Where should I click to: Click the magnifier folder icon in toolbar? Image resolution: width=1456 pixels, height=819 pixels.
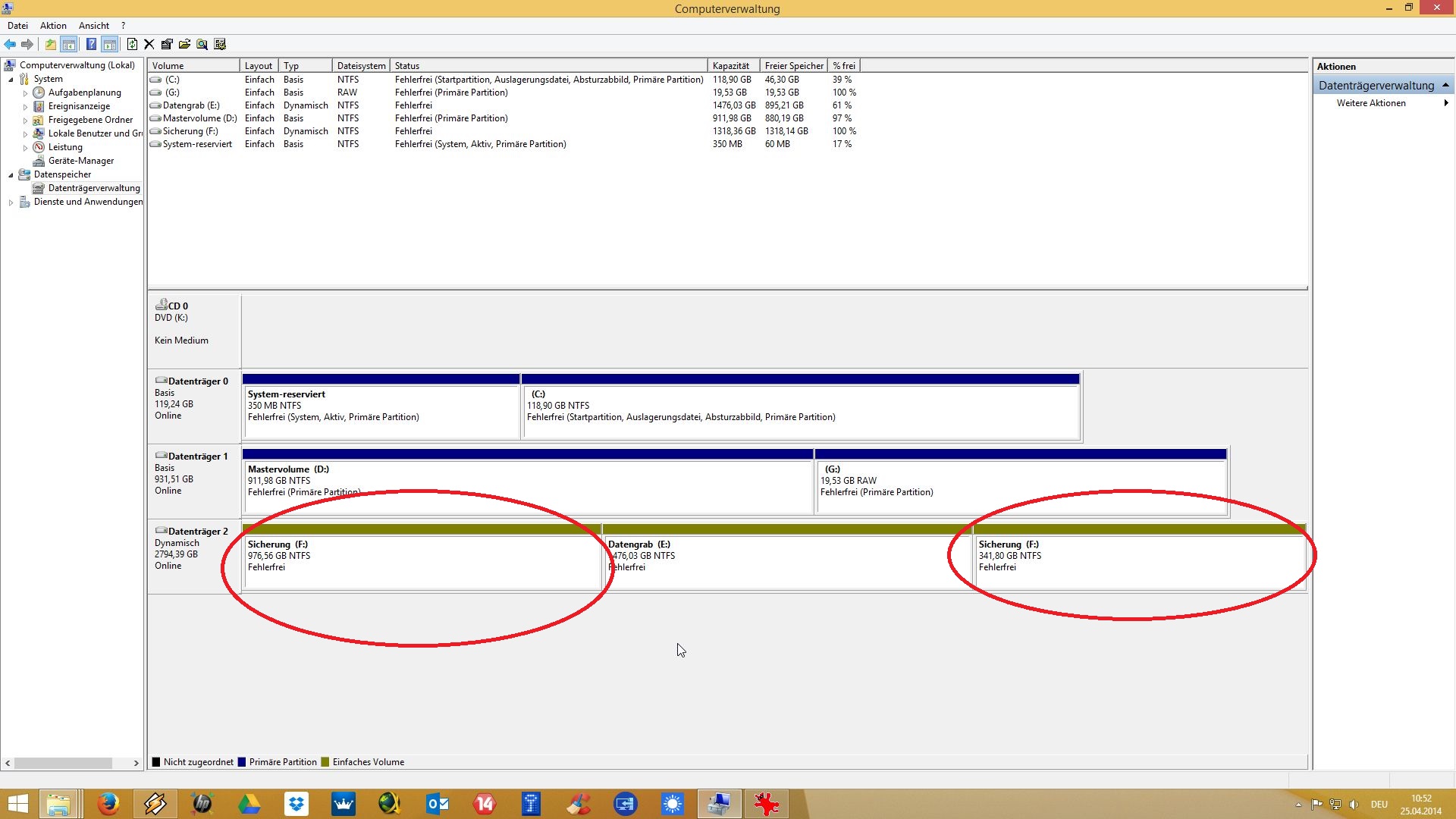point(202,44)
